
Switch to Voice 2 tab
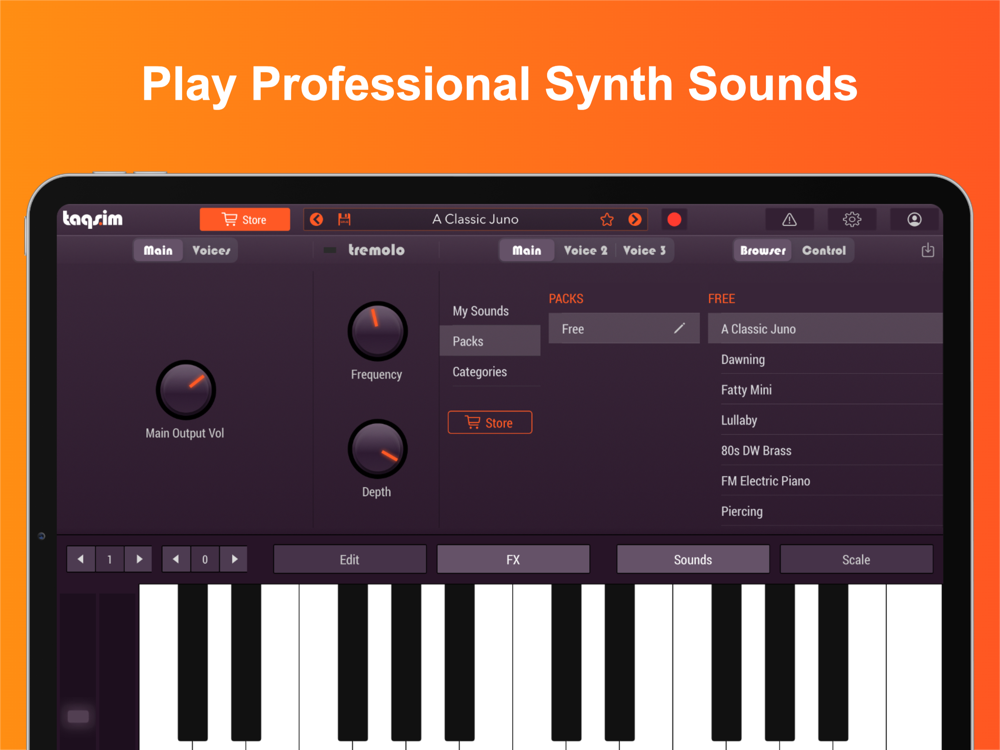[x=585, y=251]
